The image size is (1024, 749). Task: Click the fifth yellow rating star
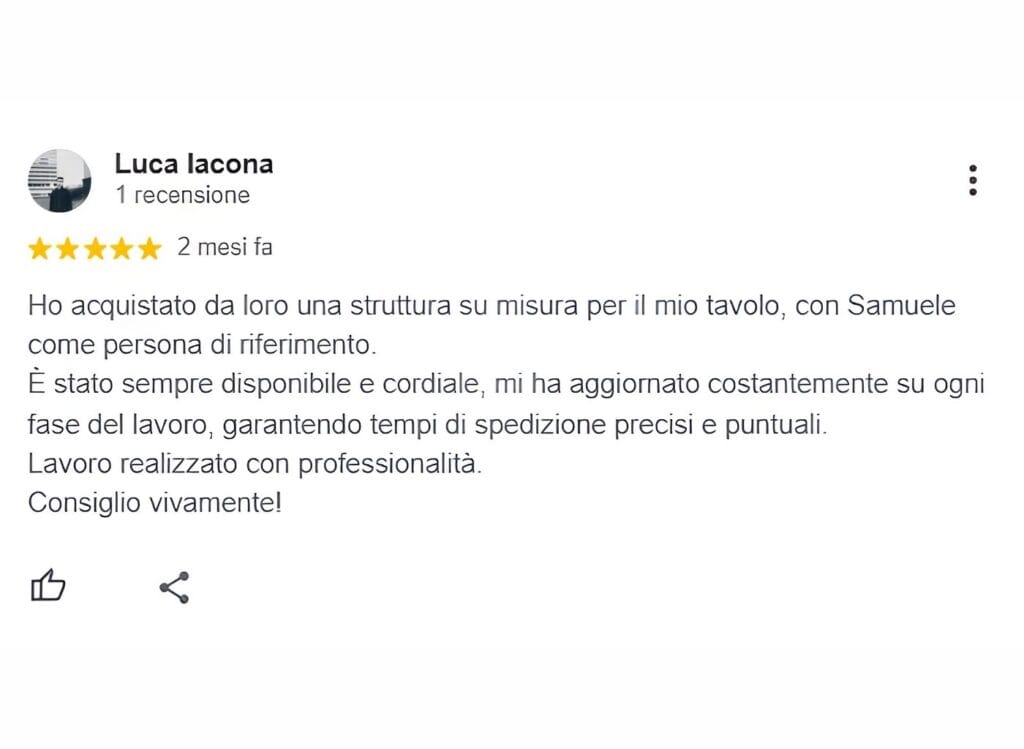(148, 249)
